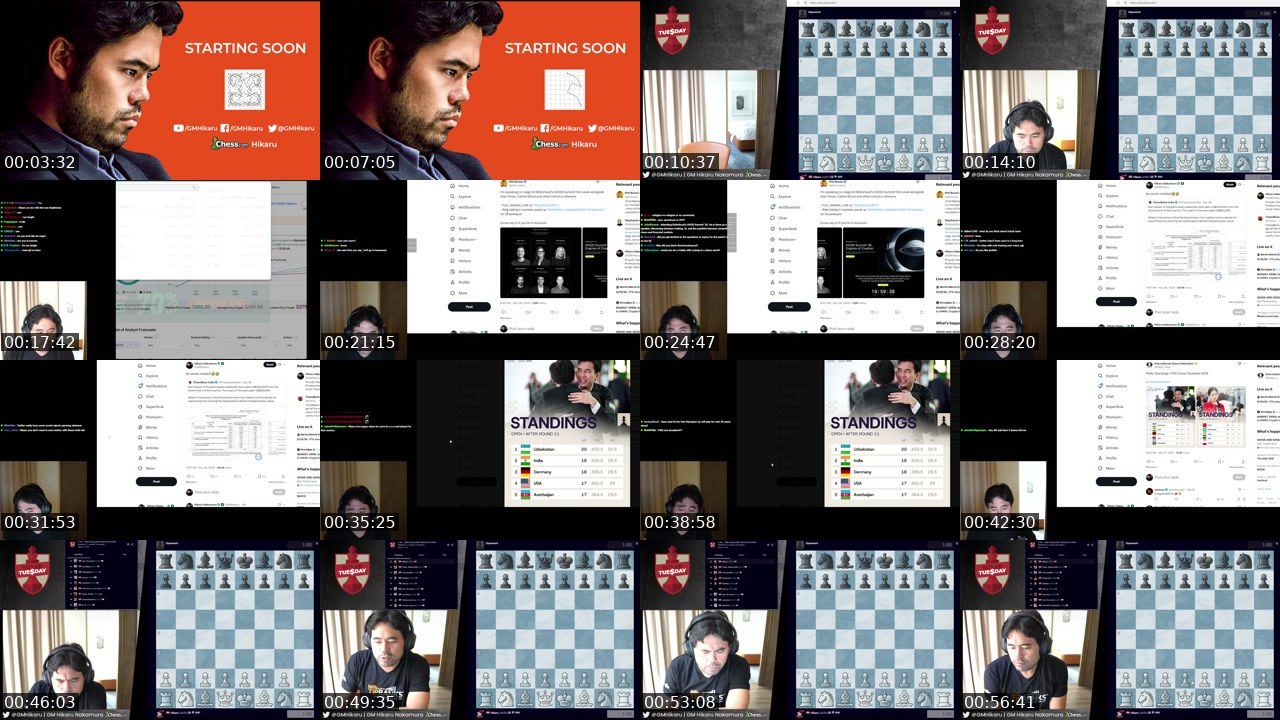Open the last frame at 00:56:41

click(1120, 630)
